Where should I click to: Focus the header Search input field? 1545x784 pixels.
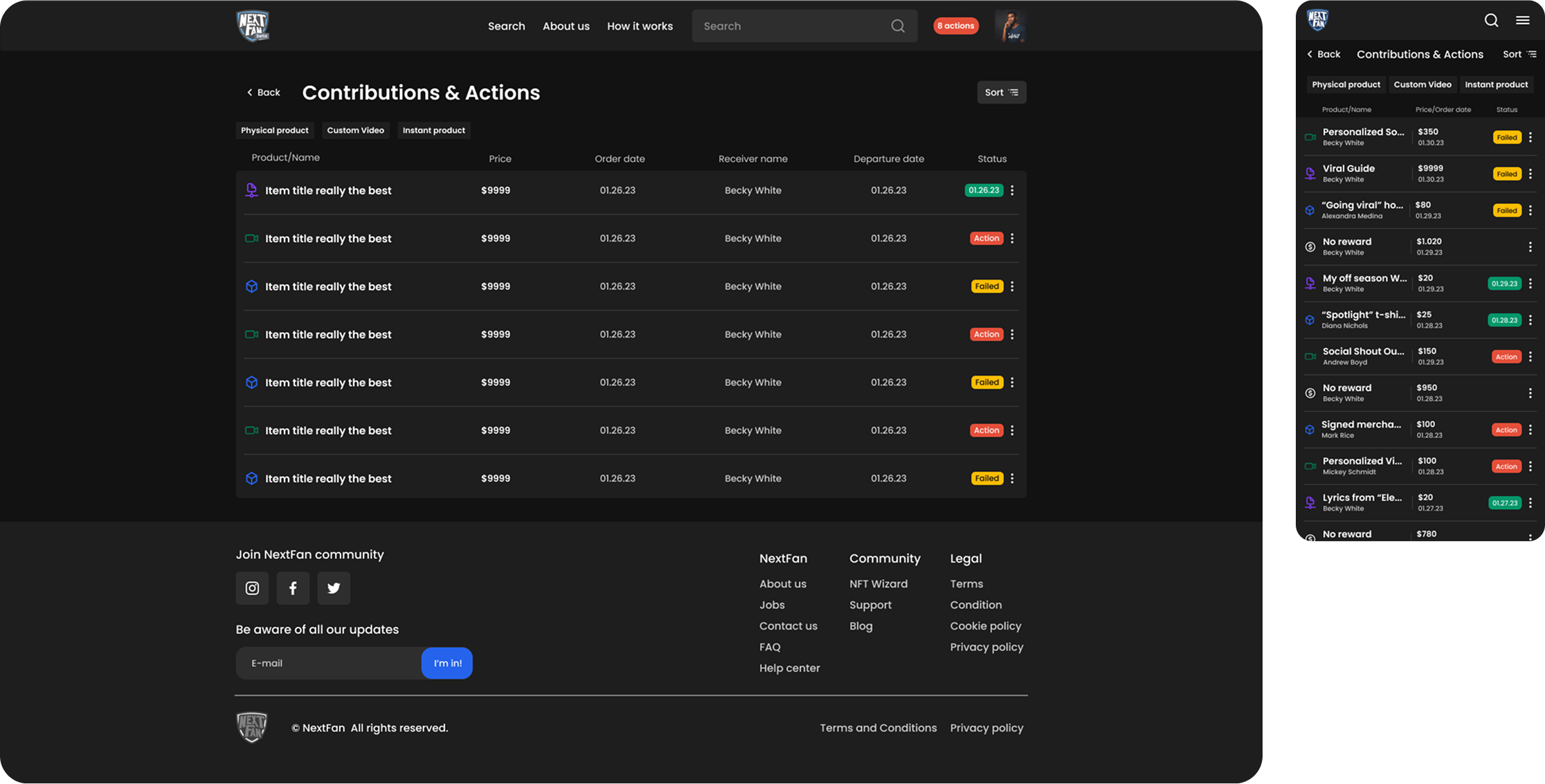point(805,26)
